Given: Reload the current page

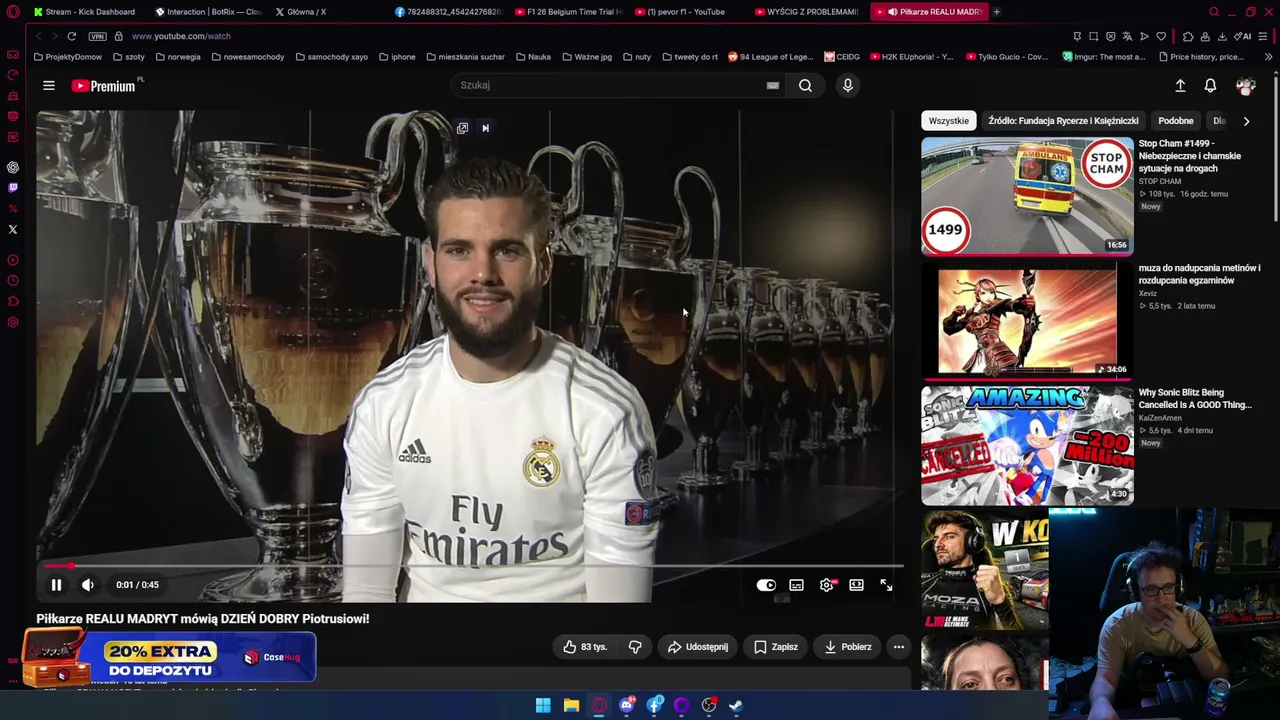Looking at the screenshot, I should (72, 36).
